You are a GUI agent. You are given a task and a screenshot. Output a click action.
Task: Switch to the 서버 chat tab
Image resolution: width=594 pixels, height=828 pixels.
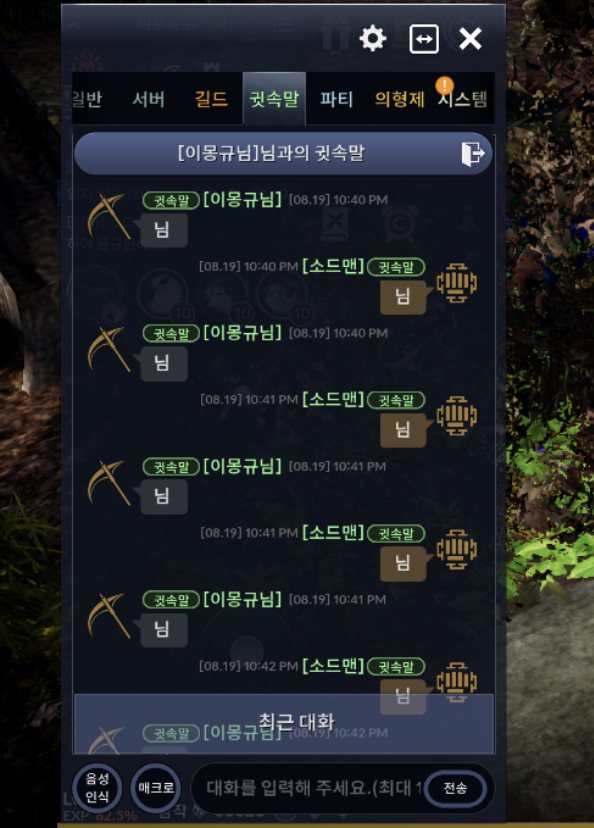click(148, 99)
